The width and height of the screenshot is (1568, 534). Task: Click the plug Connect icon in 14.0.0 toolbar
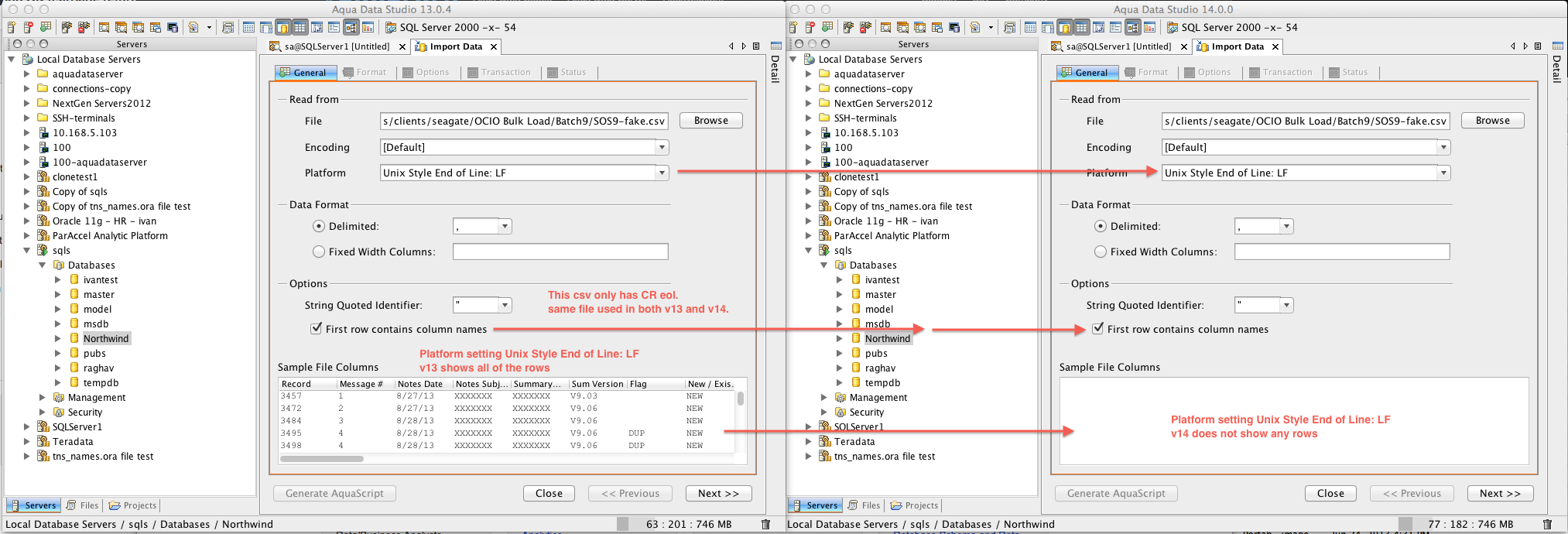pos(848,27)
